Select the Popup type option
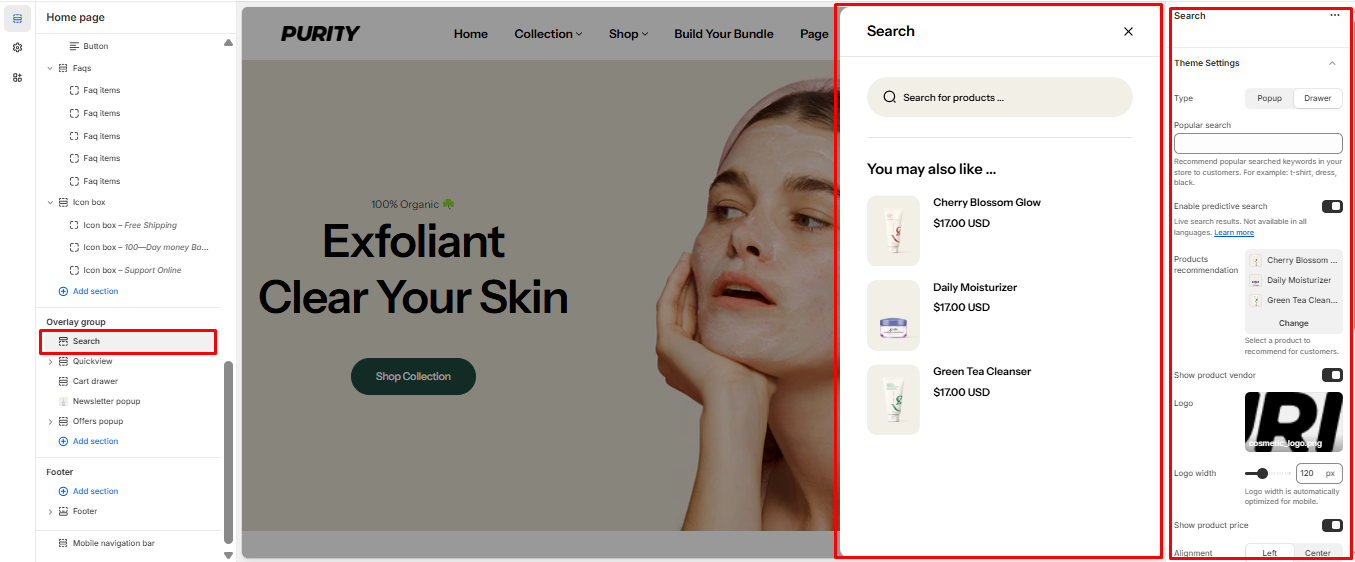The width and height of the screenshot is (1355, 562). pos(1269,98)
